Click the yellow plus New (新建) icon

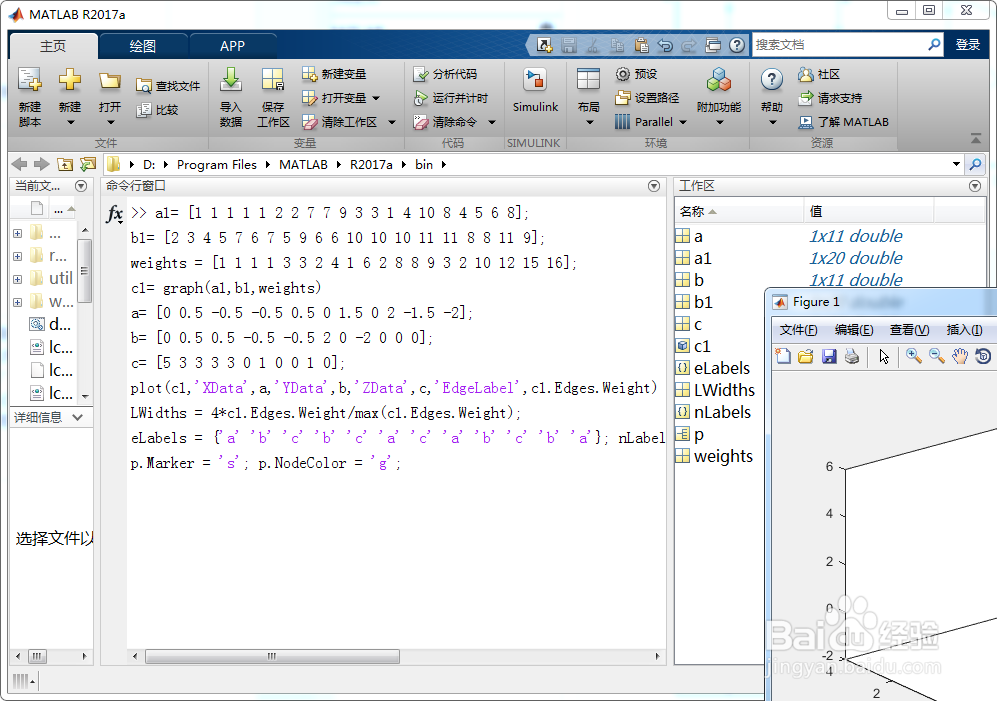(x=69, y=80)
